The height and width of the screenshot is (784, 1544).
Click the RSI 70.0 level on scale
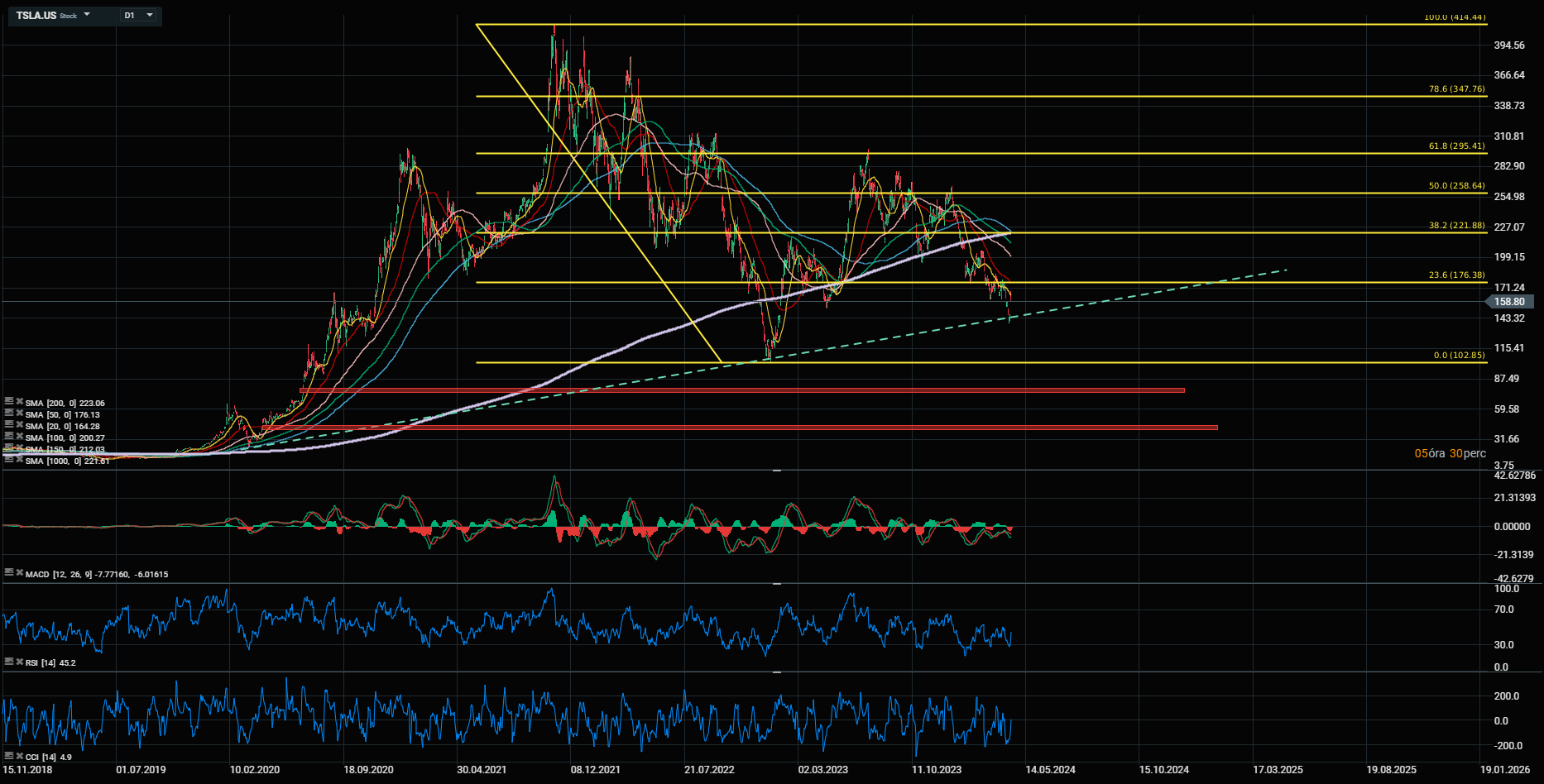(1503, 610)
